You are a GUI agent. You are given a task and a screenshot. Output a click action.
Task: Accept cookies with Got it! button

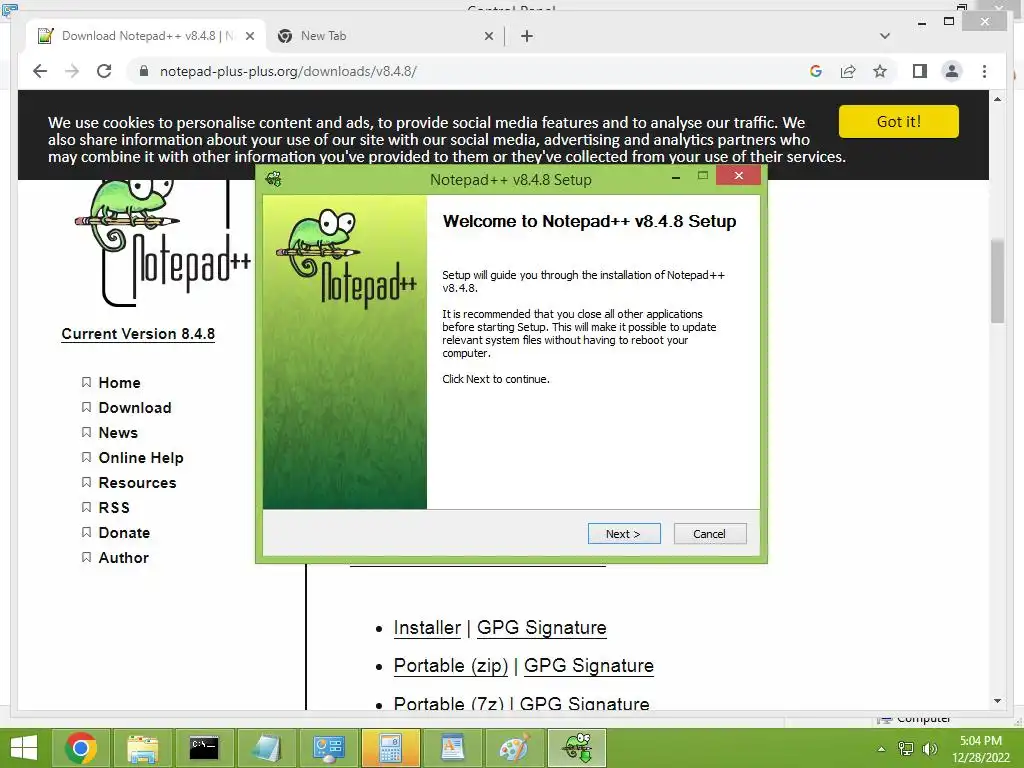click(x=899, y=121)
